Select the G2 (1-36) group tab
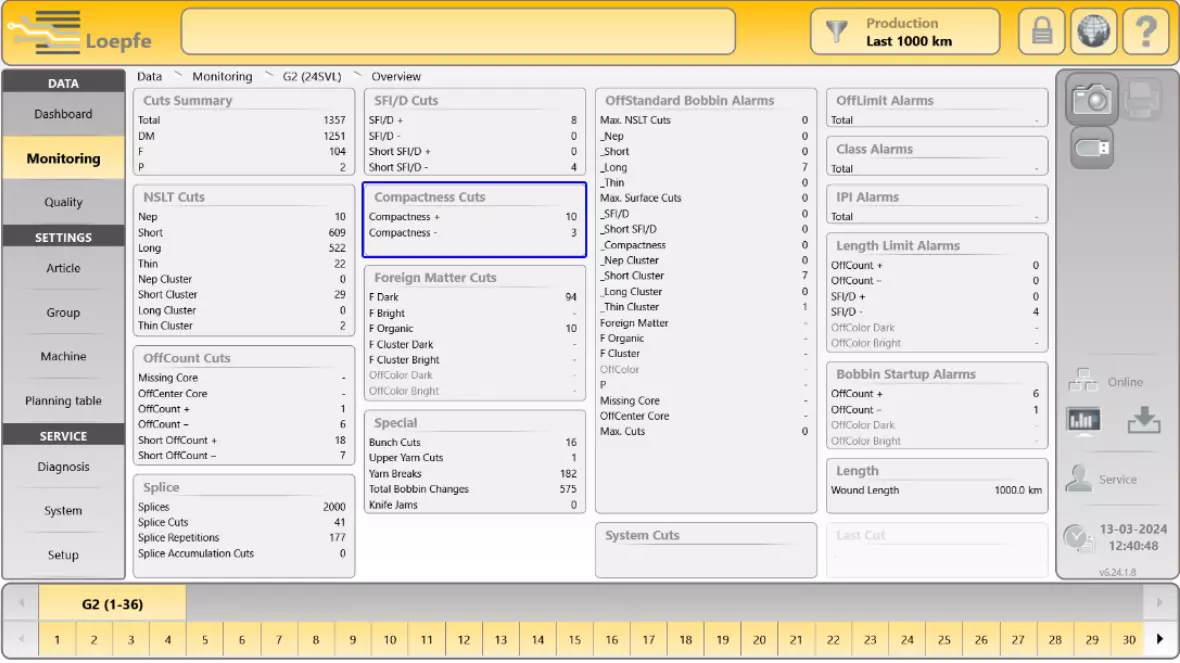 coord(112,604)
